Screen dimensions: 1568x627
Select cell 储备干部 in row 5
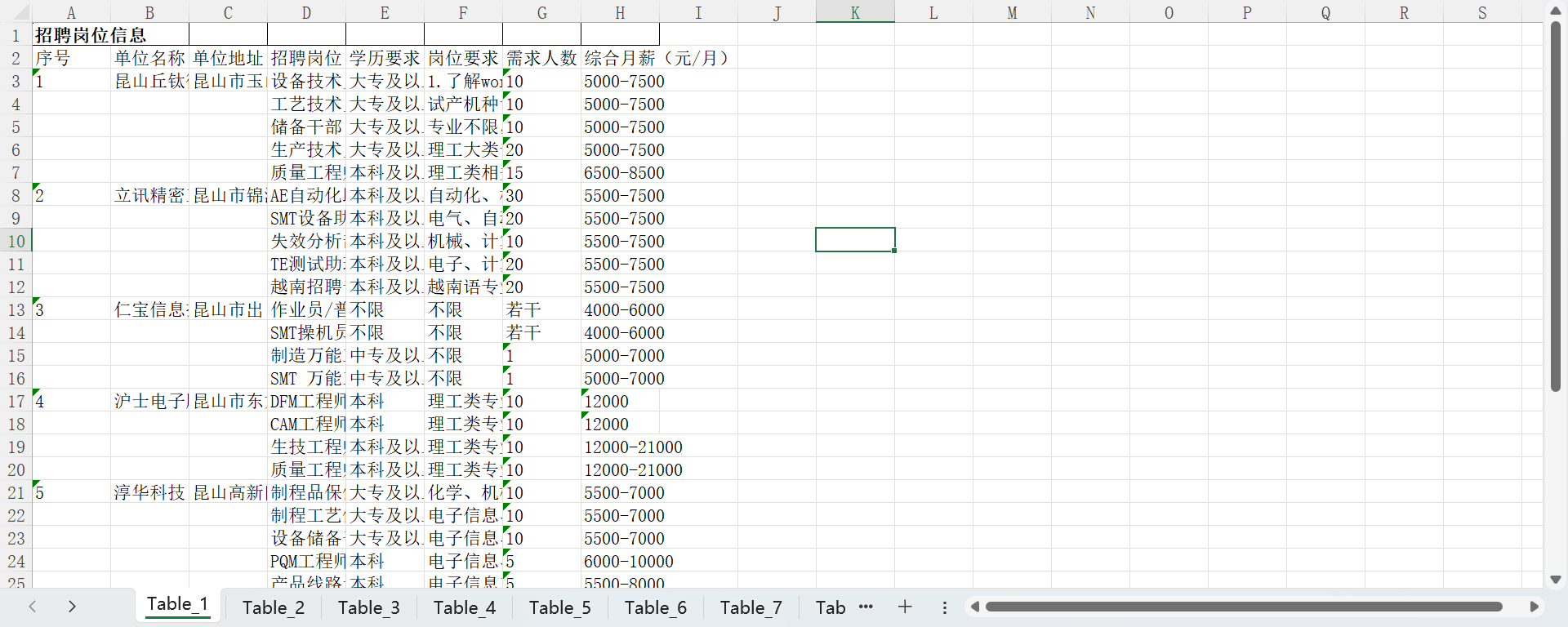306,127
